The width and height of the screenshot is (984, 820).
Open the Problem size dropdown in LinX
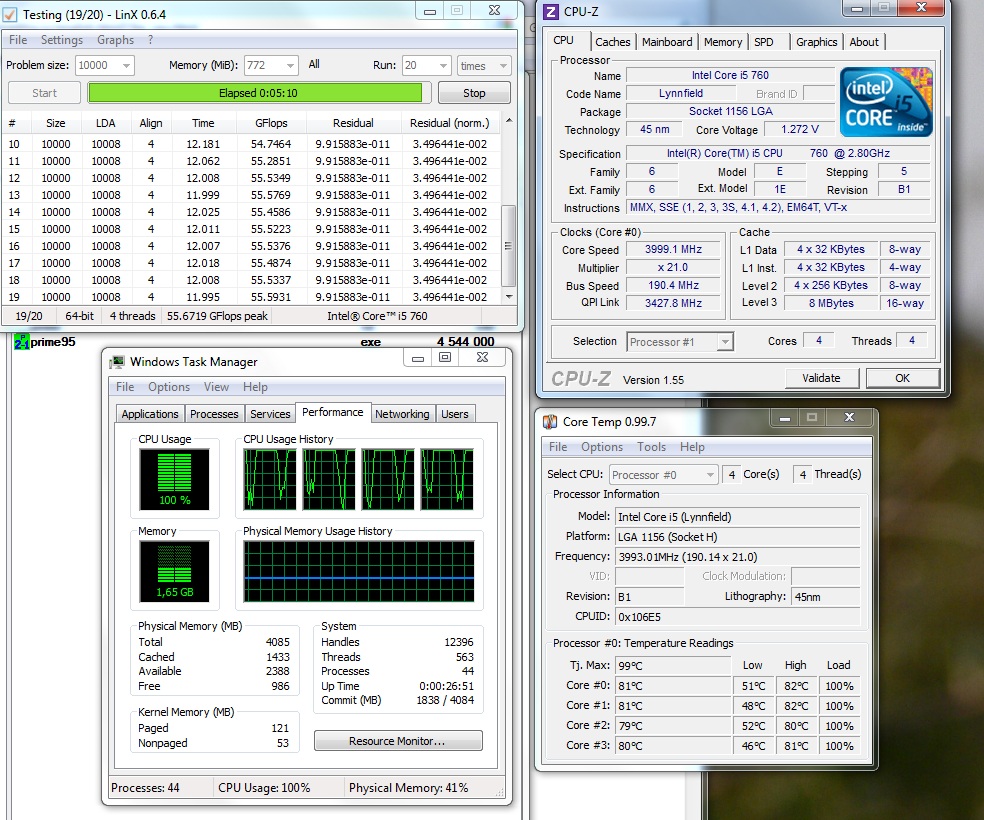[126, 65]
